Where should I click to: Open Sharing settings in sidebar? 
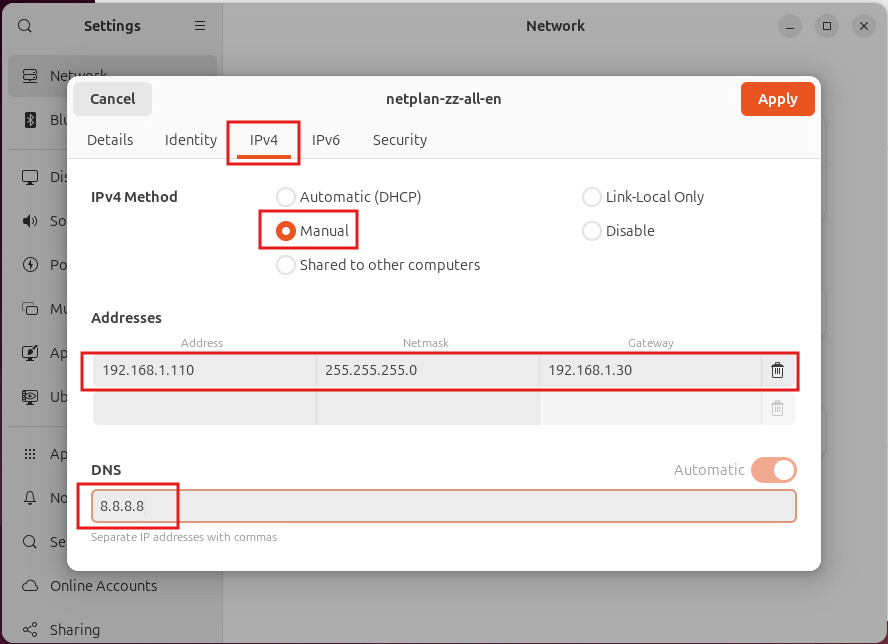pyautogui.click(x=112, y=629)
